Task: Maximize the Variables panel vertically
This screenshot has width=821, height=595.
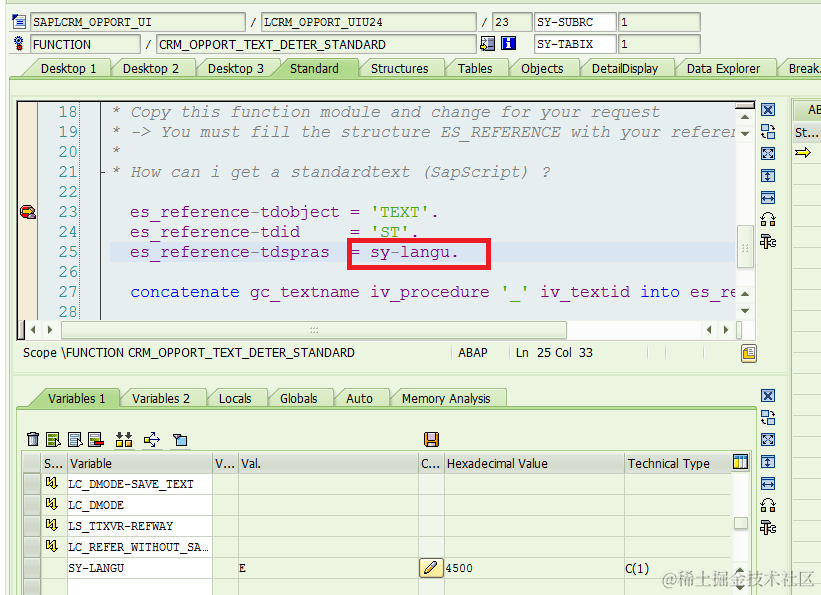Action: [x=768, y=461]
